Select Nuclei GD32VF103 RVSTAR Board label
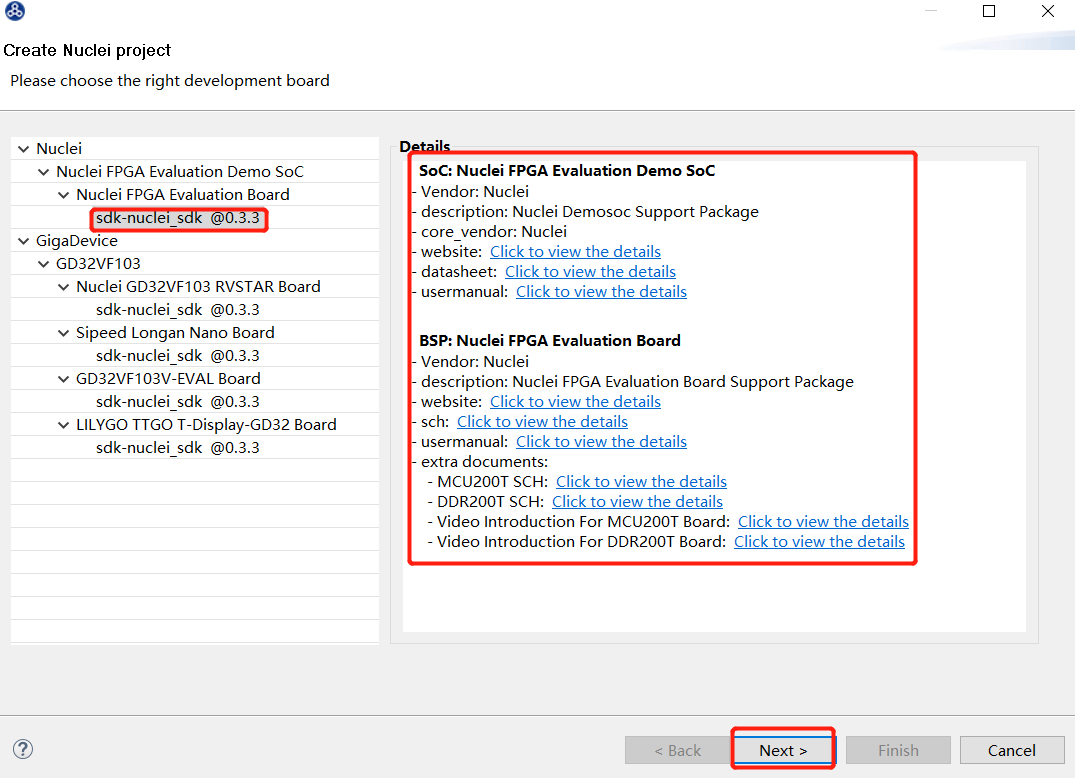Image resolution: width=1075 pixels, height=778 pixels. click(x=198, y=287)
